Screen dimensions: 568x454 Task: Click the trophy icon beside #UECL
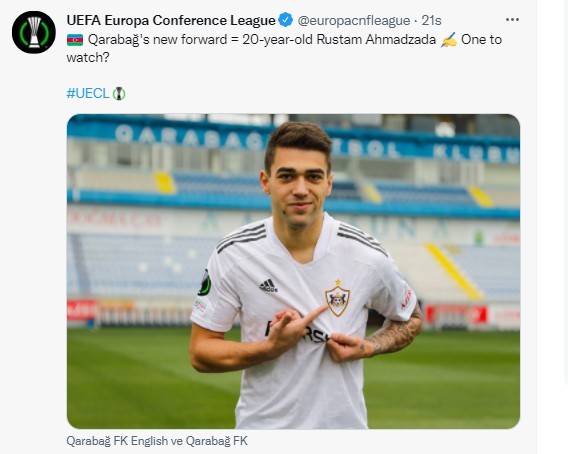(x=119, y=93)
